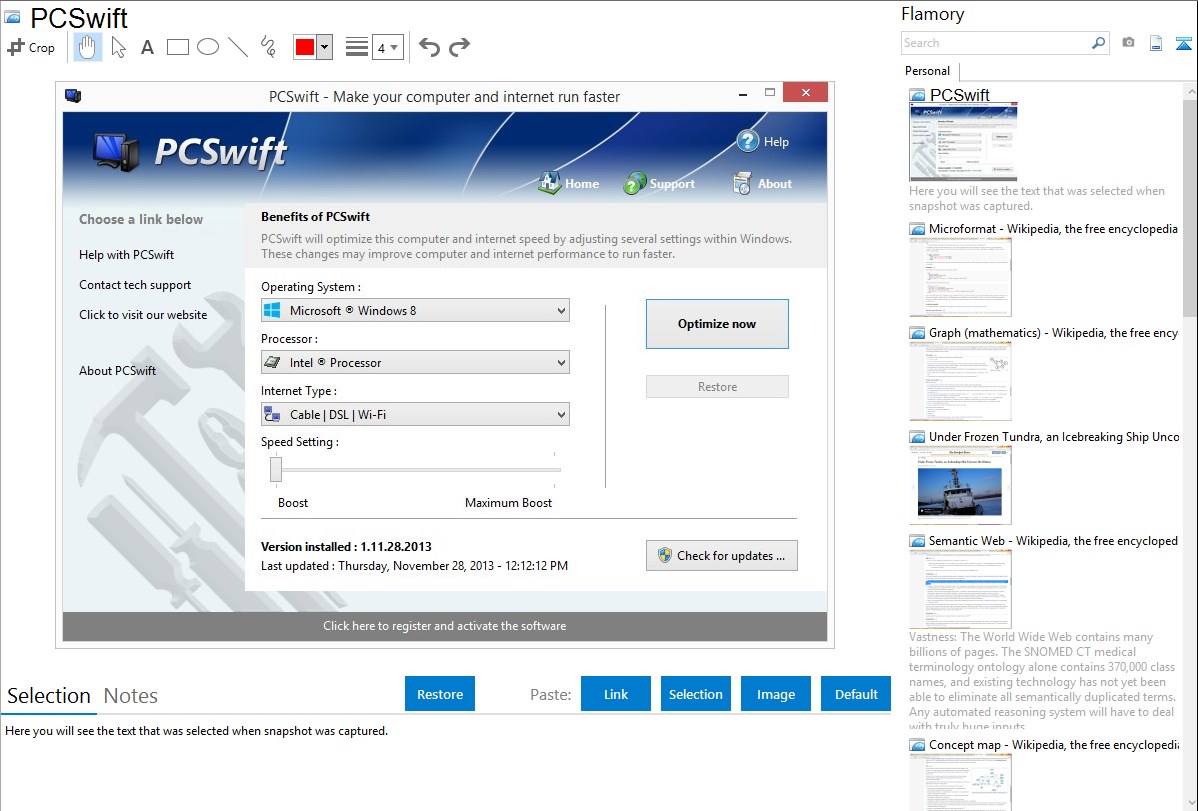Viewport: 1198px width, 811px height.
Task: Click the Version installed 1.11.28.2013 text
Action: coord(346,547)
